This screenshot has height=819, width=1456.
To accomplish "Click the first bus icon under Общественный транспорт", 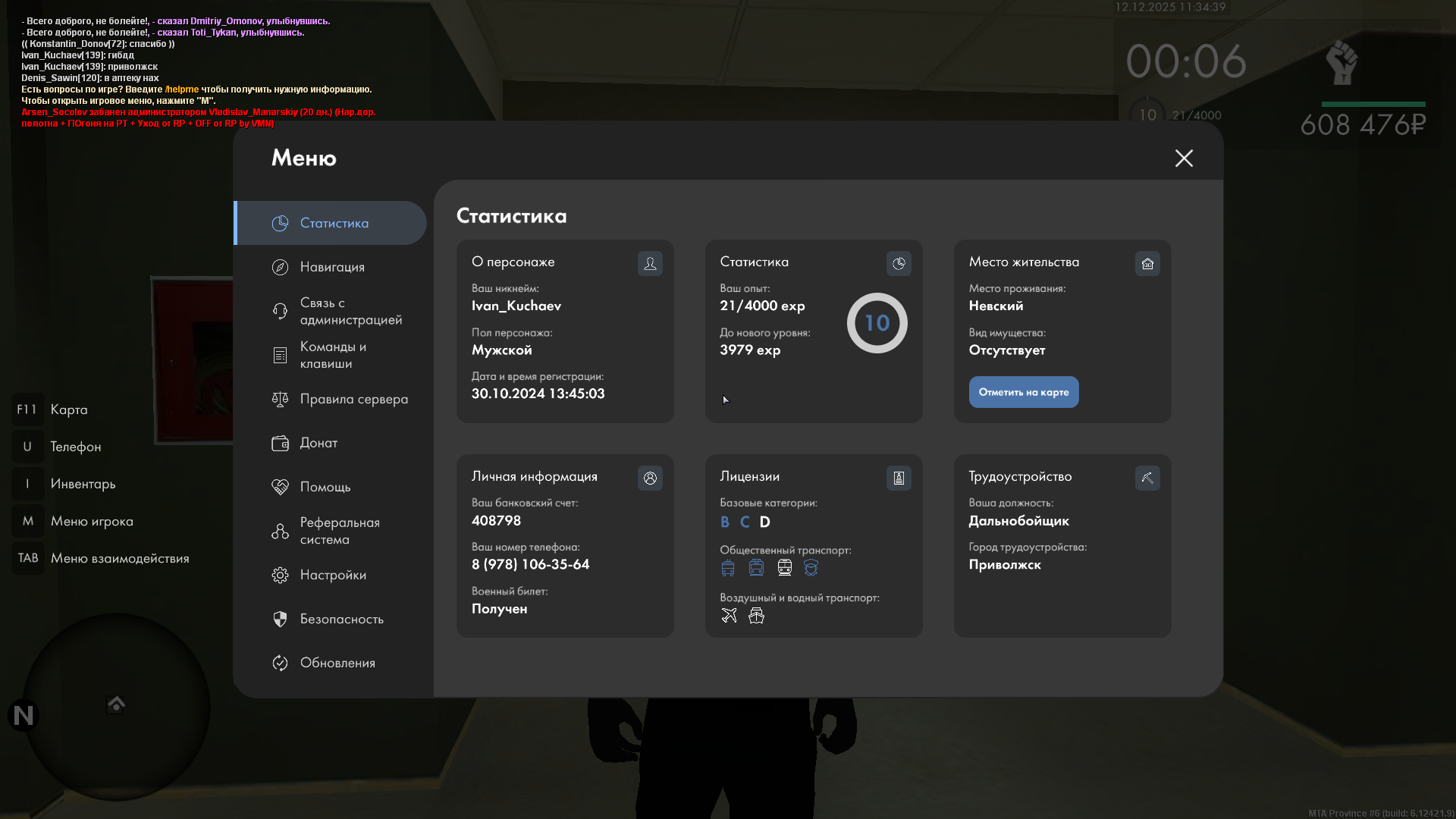I will pos(728,568).
